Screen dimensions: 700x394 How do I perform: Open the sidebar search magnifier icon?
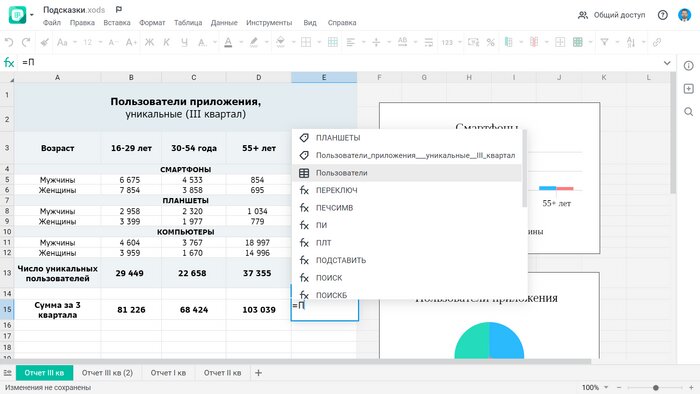click(x=688, y=112)
